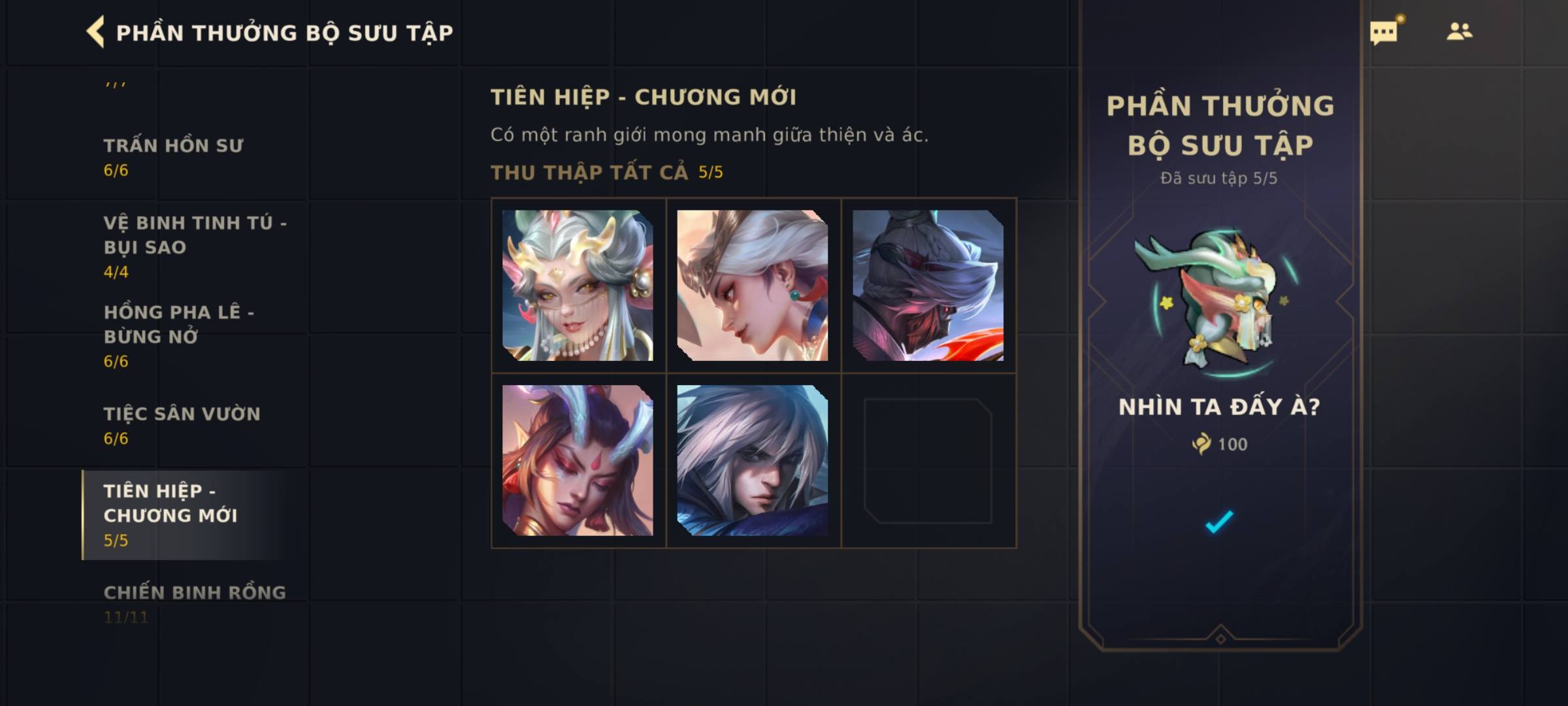View the veiled golden-horned champion skin
1568x706 pixels.
578,285
